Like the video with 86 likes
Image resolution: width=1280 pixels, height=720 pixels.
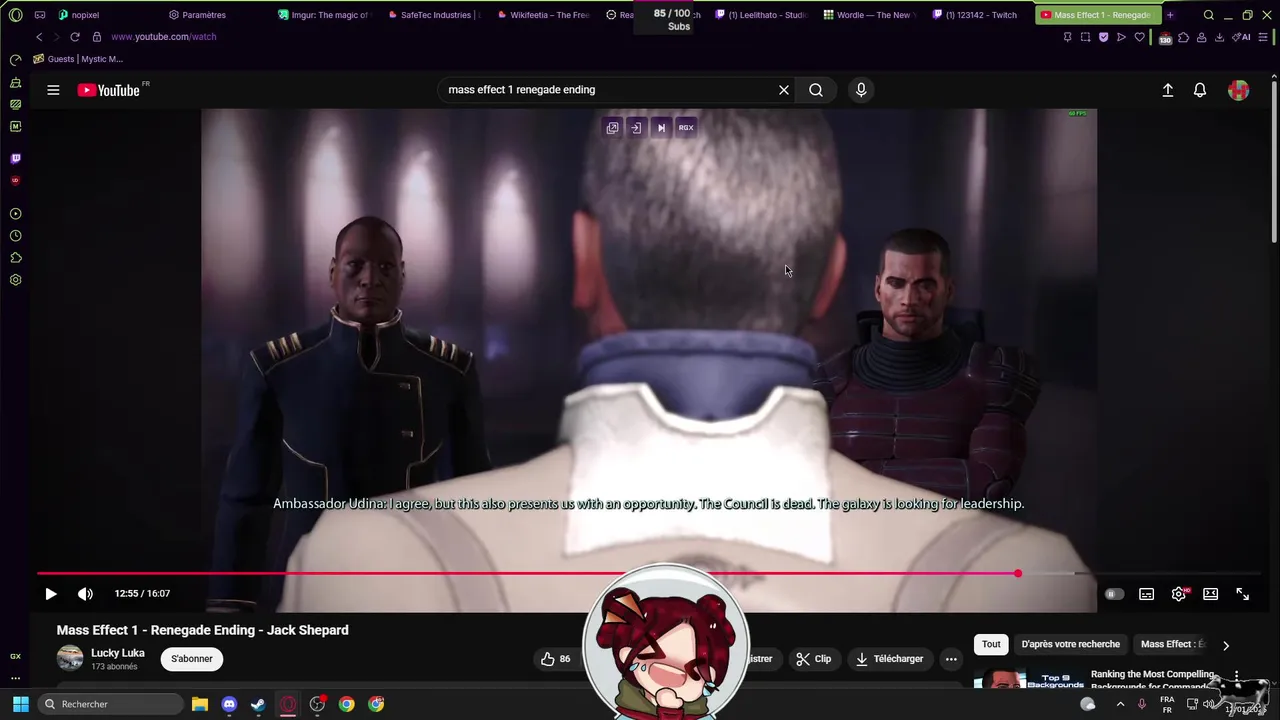555,659
